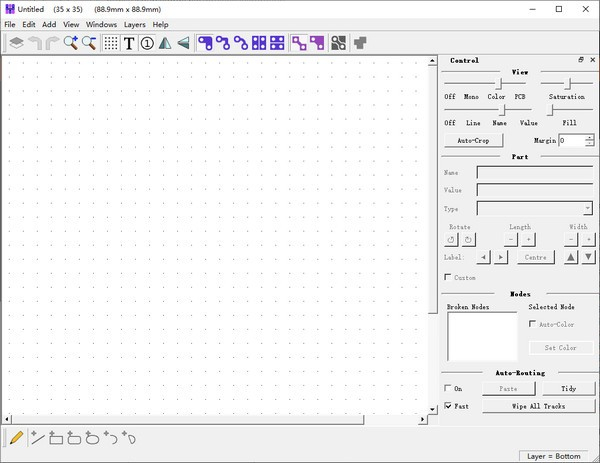Image resolution: width=600 pixels, height=463 pixels.
Task: Click the Zoom Out magnifier icon
Action: click(x=89, y=43)
